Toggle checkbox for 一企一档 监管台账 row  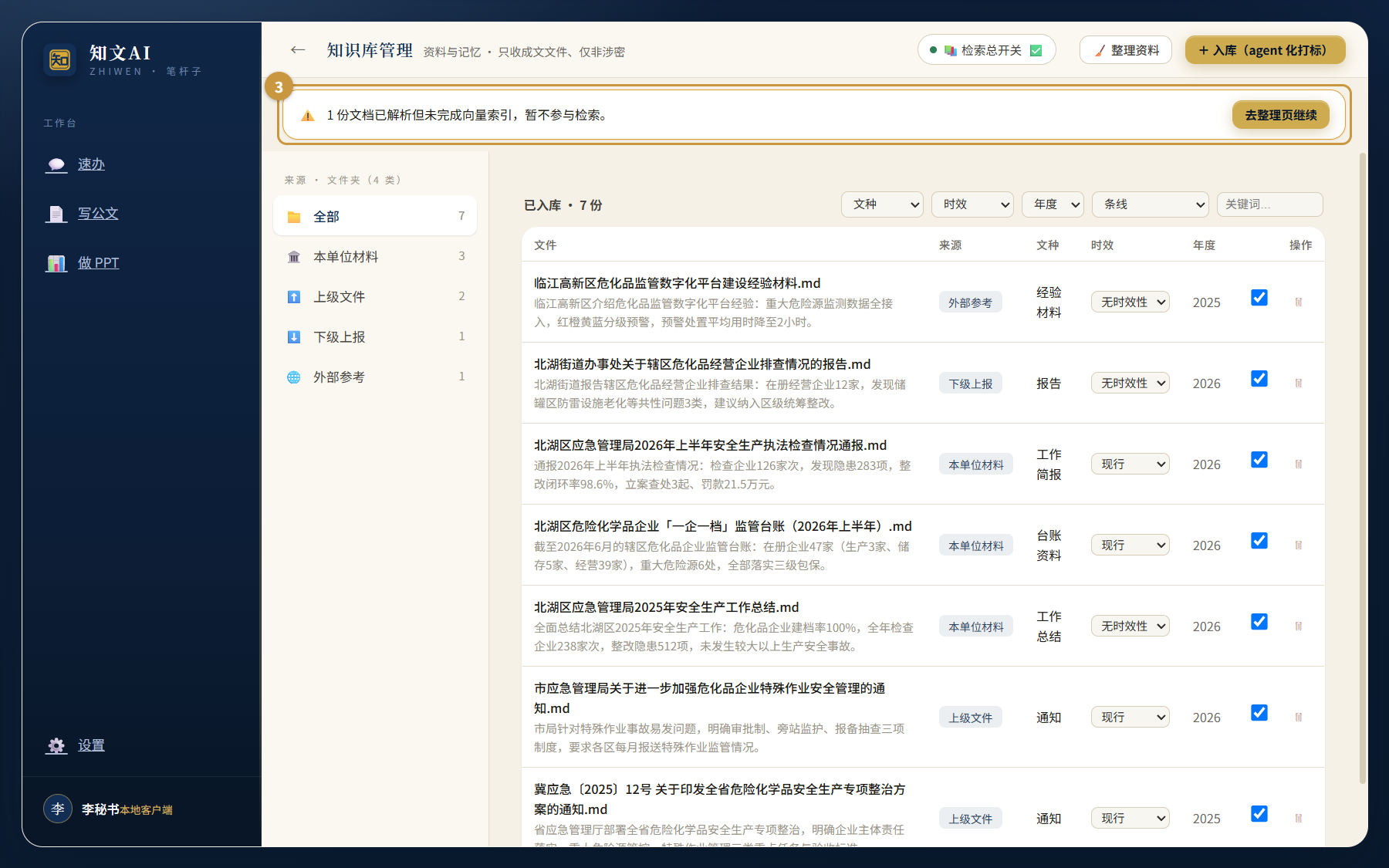(1259, 541)
